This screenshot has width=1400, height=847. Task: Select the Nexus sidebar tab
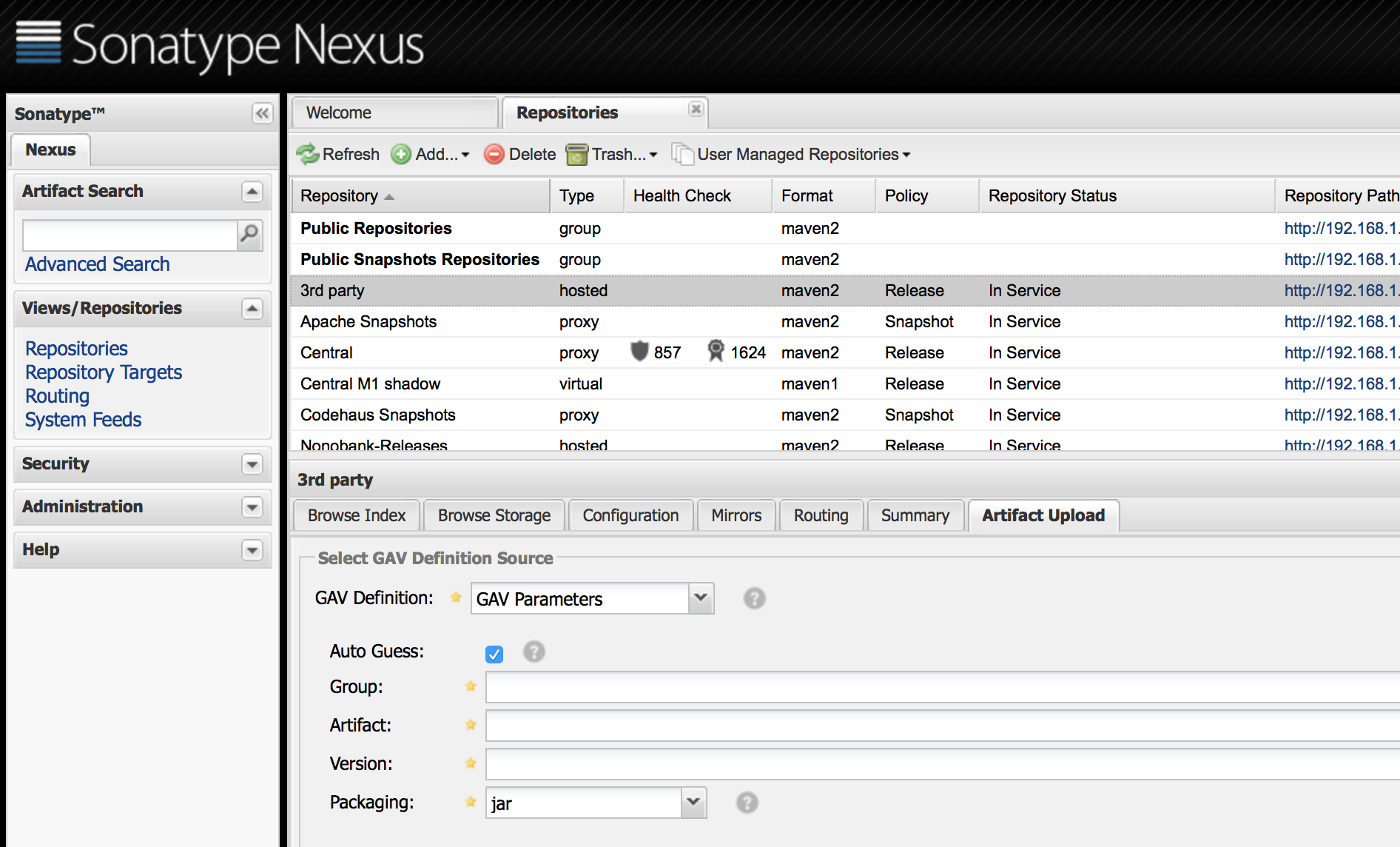pos(50,150)
